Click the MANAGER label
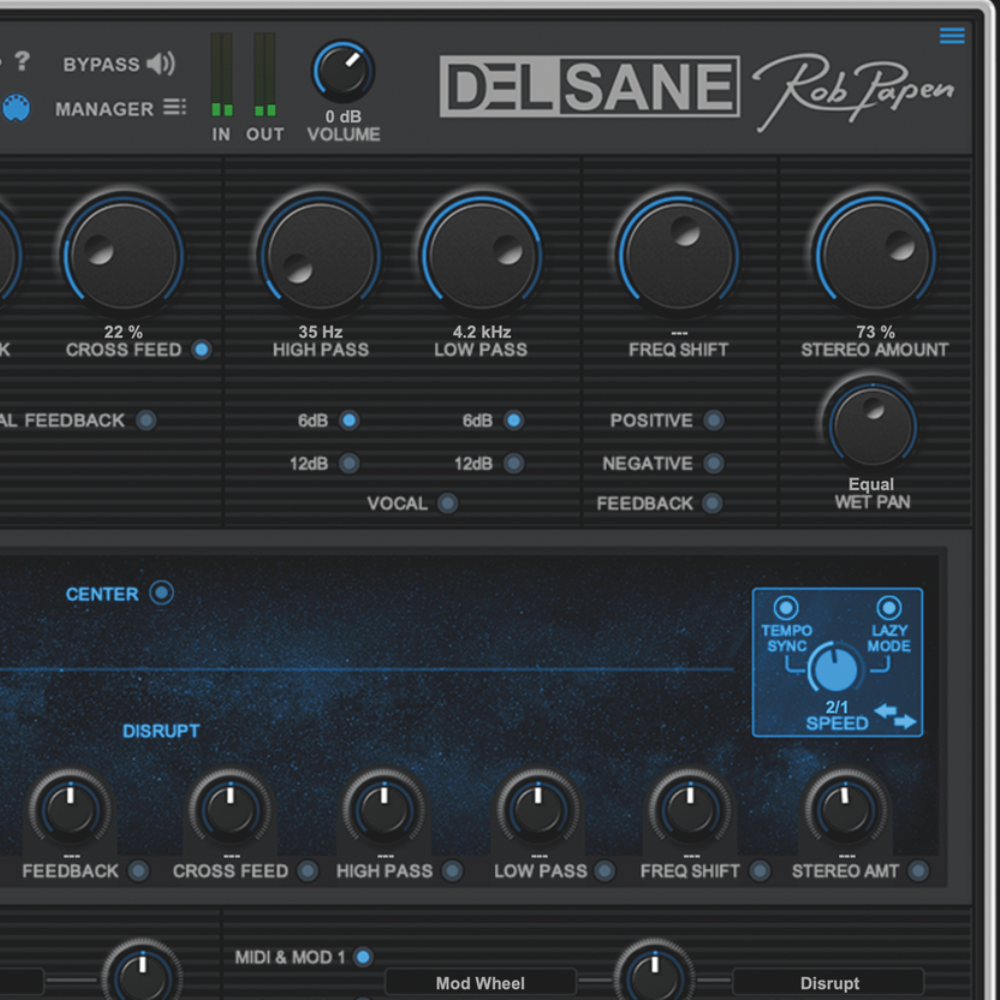1000x1000 pixels. (104, 109)
